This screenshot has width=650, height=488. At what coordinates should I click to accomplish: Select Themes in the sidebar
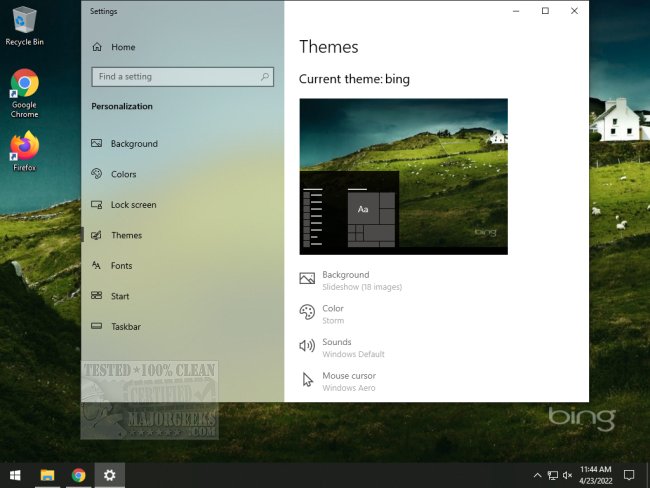coord(182,235)
